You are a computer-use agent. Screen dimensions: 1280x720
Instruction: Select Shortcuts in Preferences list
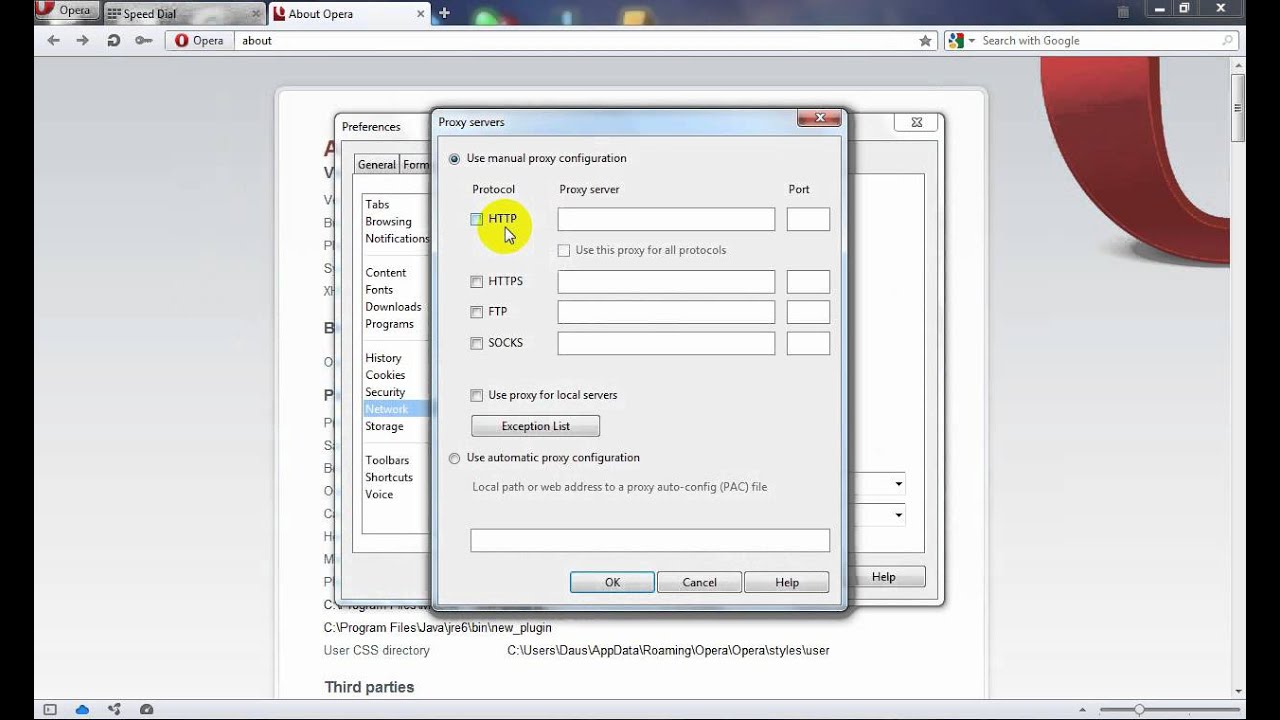389,477
